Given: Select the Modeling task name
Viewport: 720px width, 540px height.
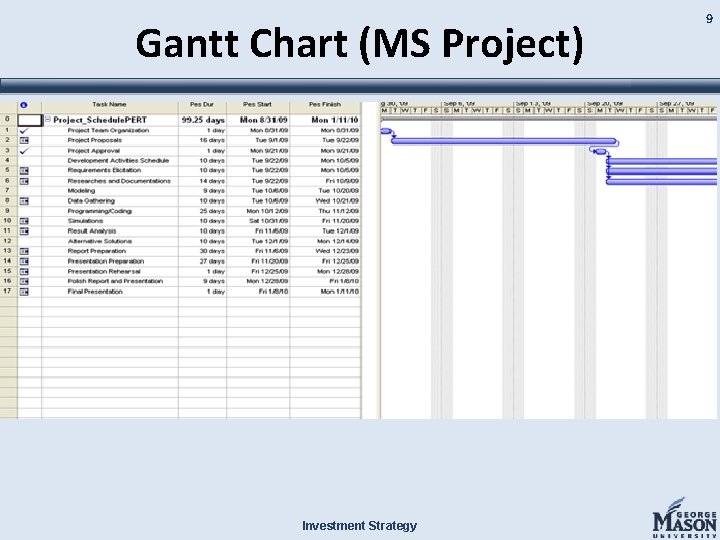Looking at the screenshot, I should pyautogui.click(x=81, y=191).
